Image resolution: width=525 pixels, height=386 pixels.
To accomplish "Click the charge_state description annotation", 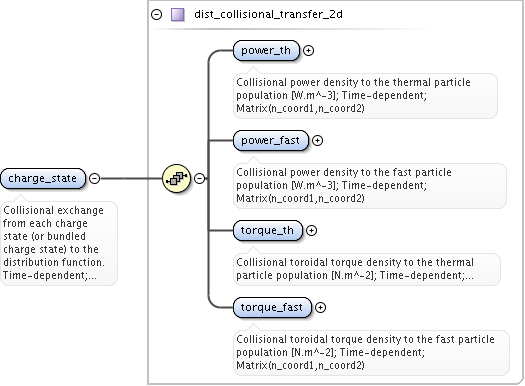I will click(59, 243).
